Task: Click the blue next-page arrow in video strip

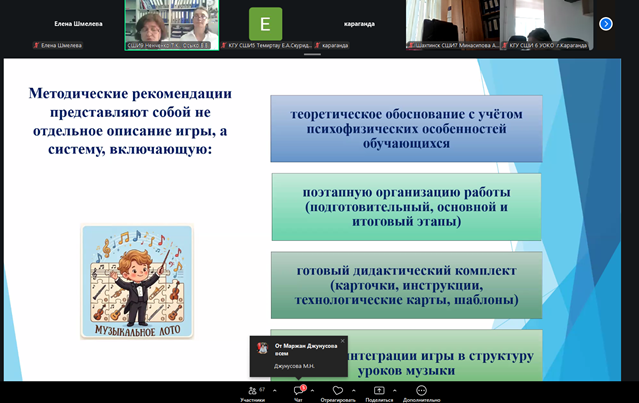Action: (606, 23)
